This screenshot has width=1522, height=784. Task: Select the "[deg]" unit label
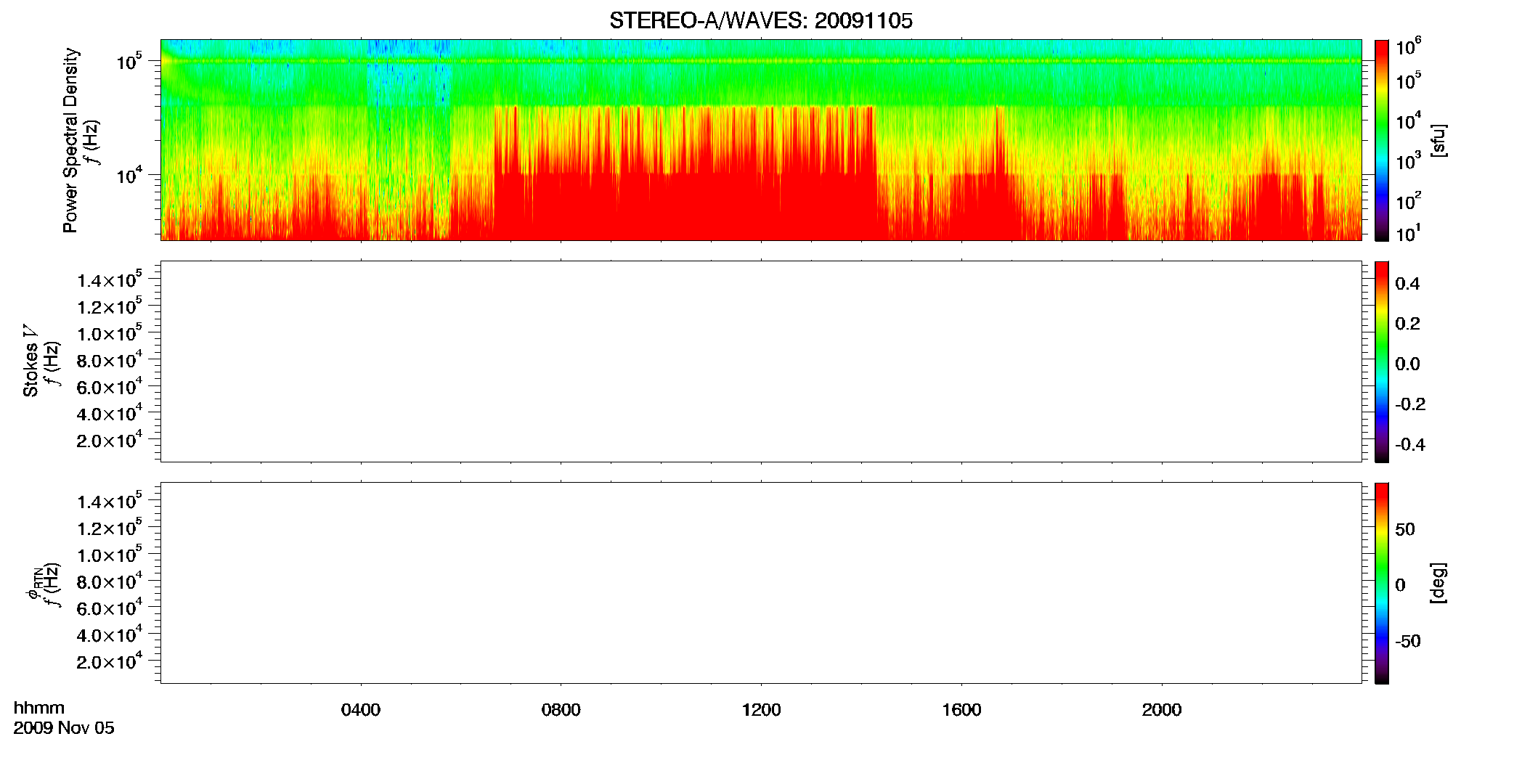click(1438, 583)
